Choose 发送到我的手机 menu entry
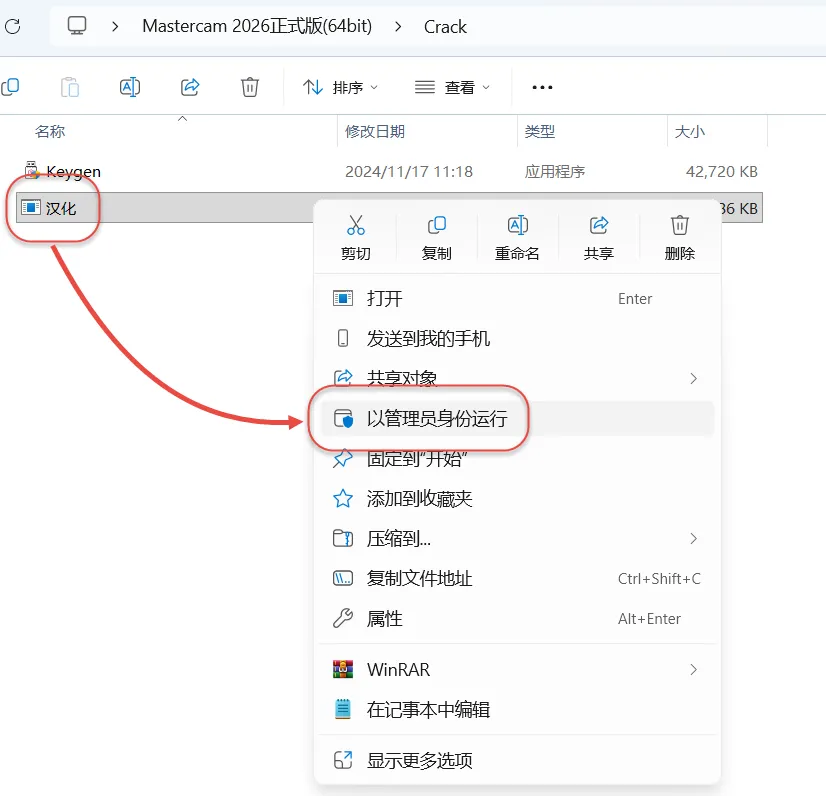The height and width of the screenshot is (796, 826). 517,338
